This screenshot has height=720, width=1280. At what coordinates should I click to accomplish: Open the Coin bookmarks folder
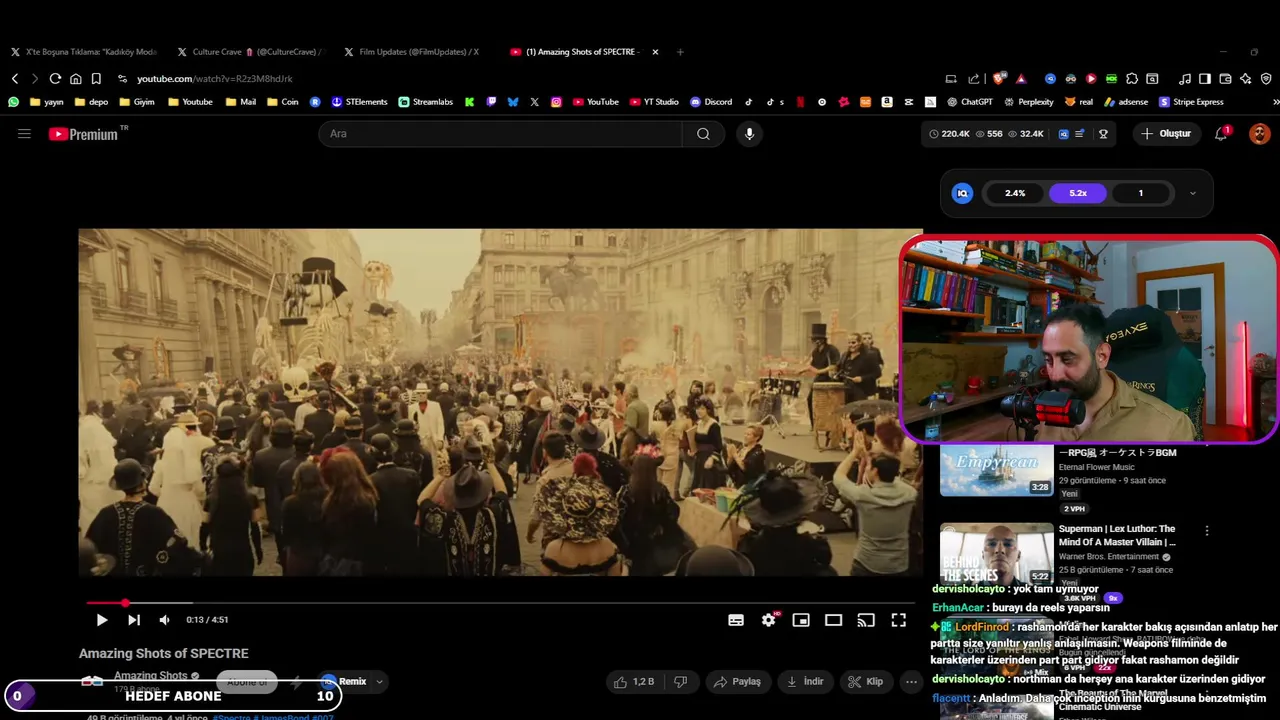click(283, 102)
